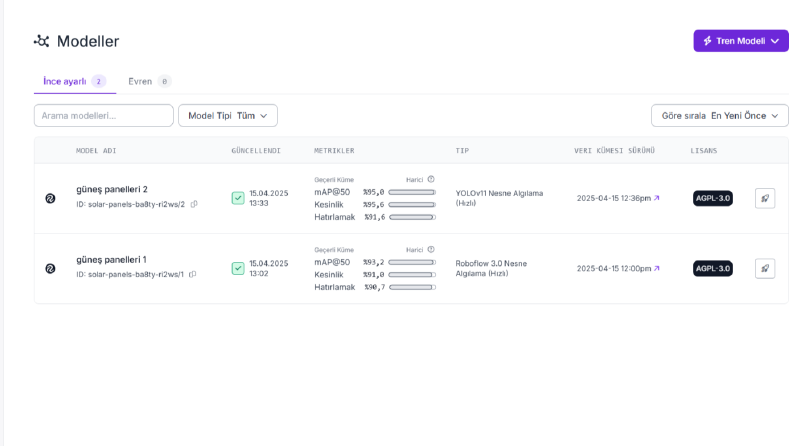Click the model logo icon beside güneş panelleri 1
Screen dimensions: 793x446
click(x=50, y=269)
